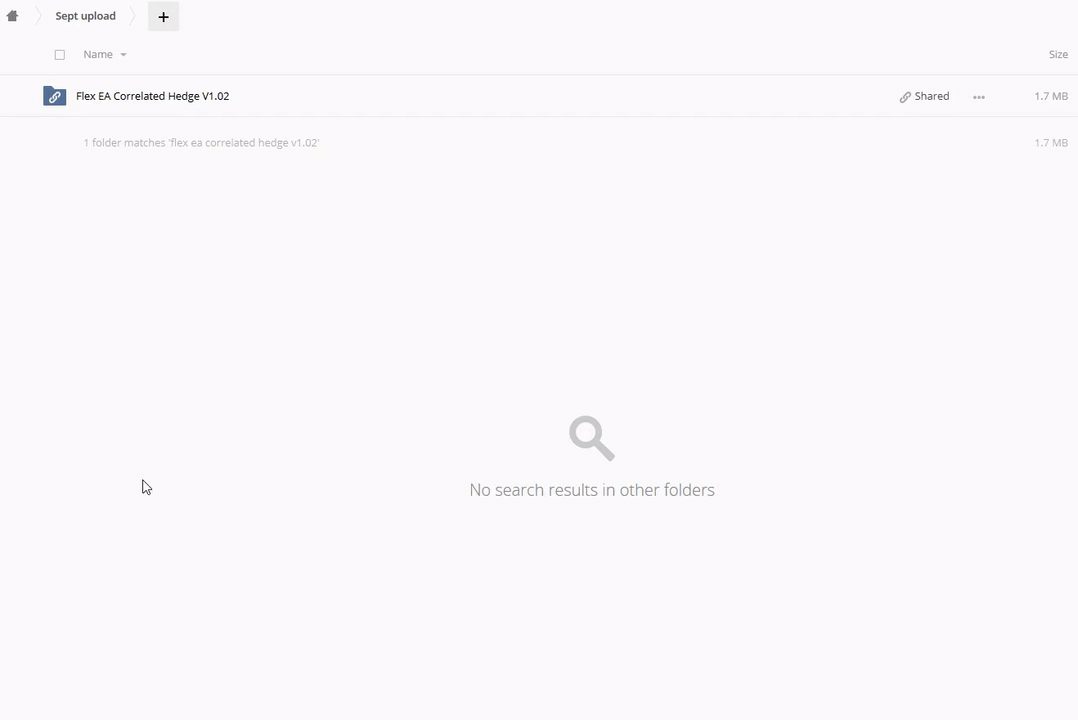Viewport: 1078px width, 720px height.
Task: Sort by the Size column header
Action: click(1058, 54)
